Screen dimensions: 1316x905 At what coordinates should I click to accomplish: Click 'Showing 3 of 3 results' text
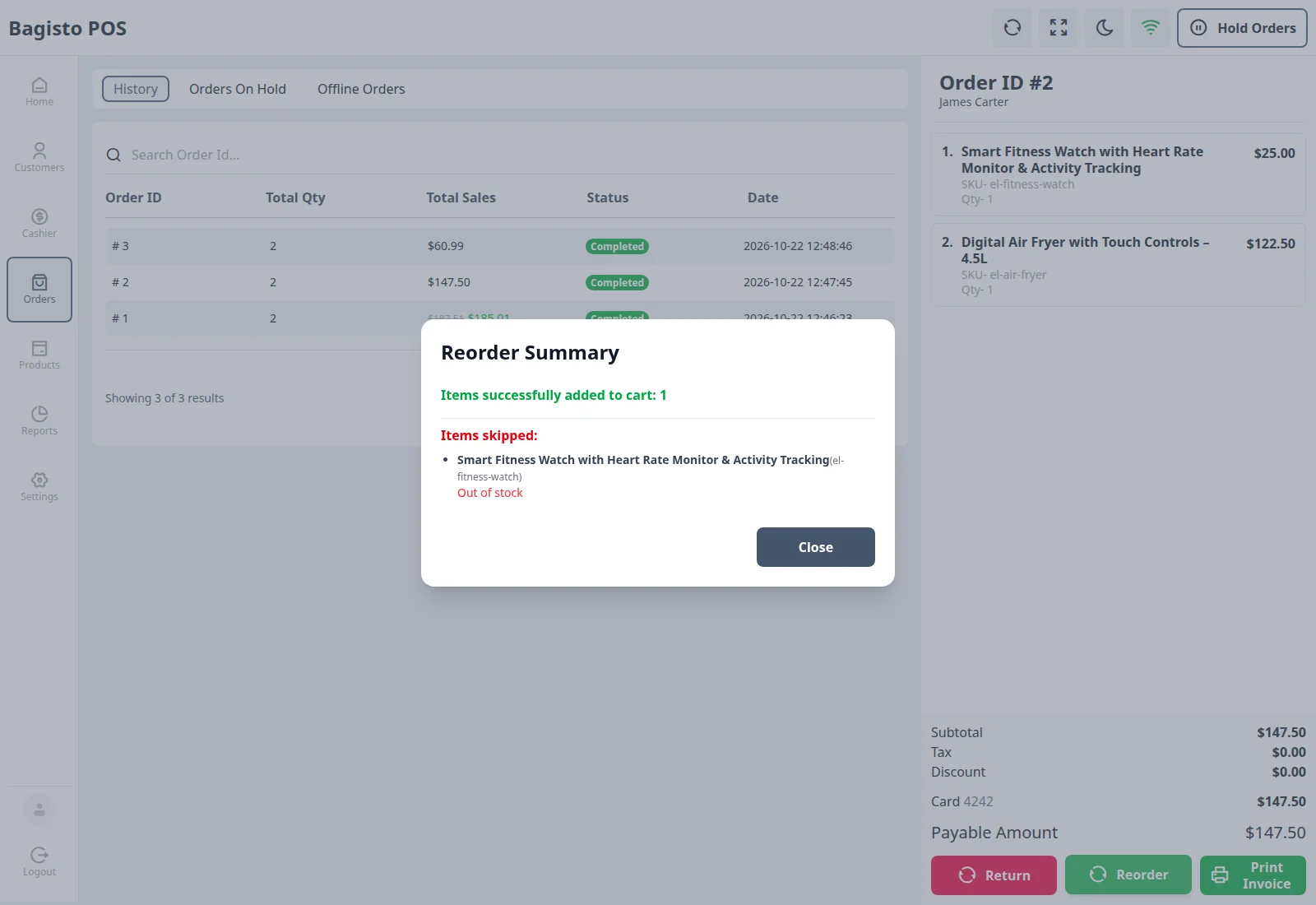point(164,398)
